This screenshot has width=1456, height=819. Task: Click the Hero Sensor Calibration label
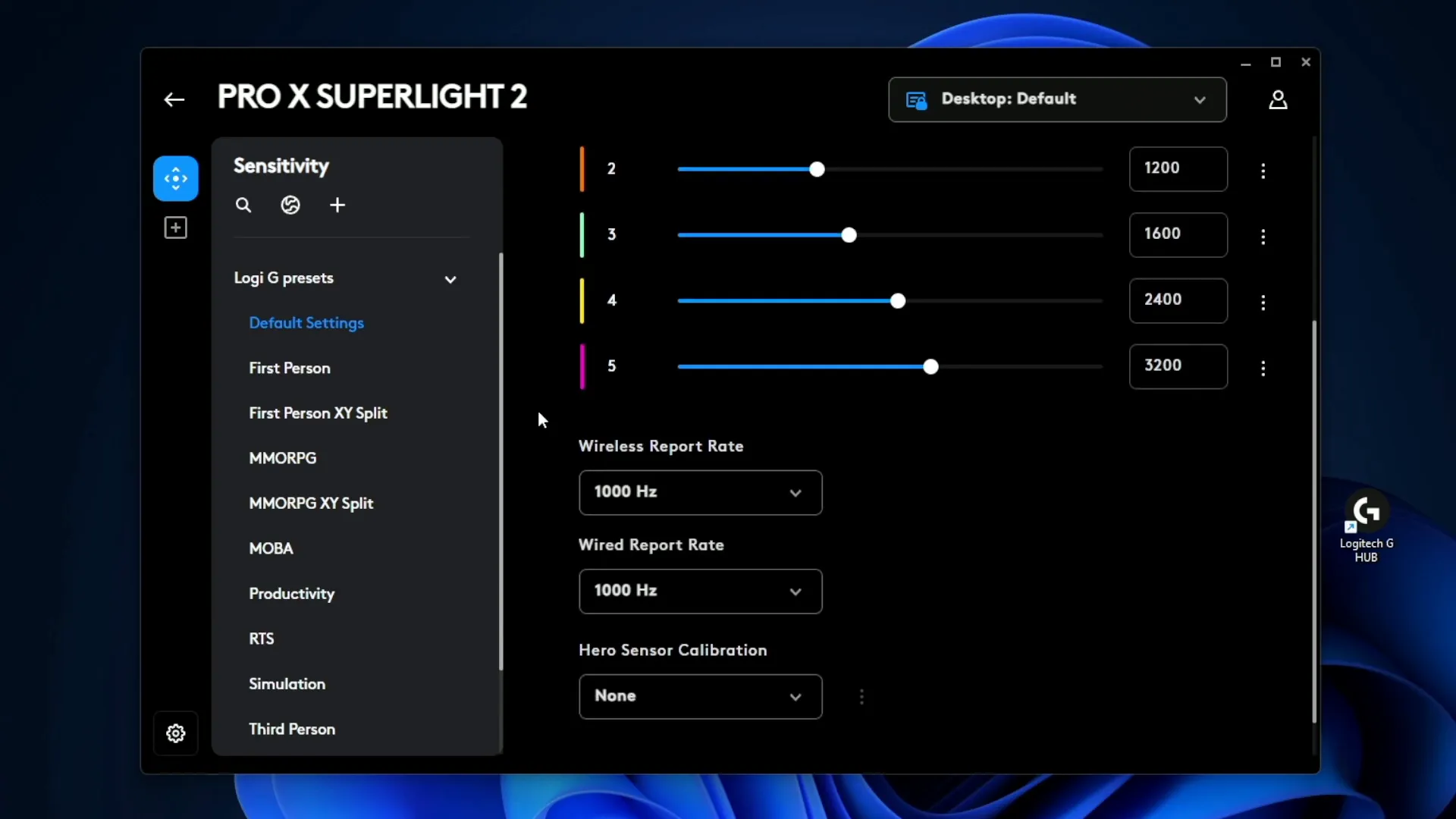coord(673,651)
